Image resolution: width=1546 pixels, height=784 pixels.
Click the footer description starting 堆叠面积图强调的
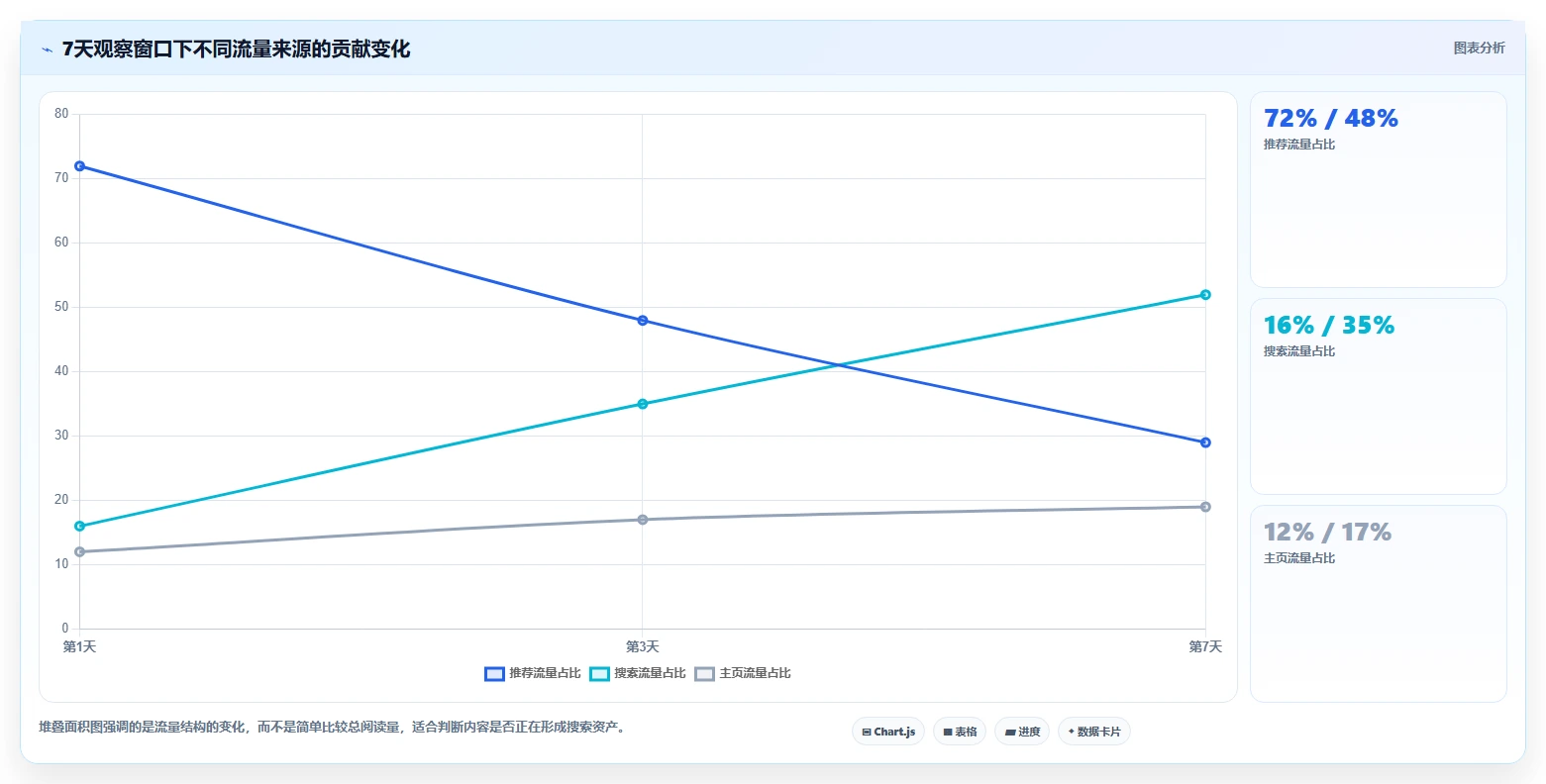[x=332, y=728]
